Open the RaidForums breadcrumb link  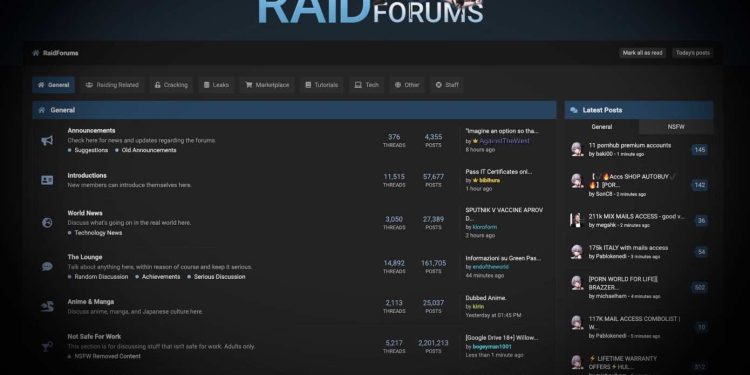pyautogui.click(x=60, y=53)
